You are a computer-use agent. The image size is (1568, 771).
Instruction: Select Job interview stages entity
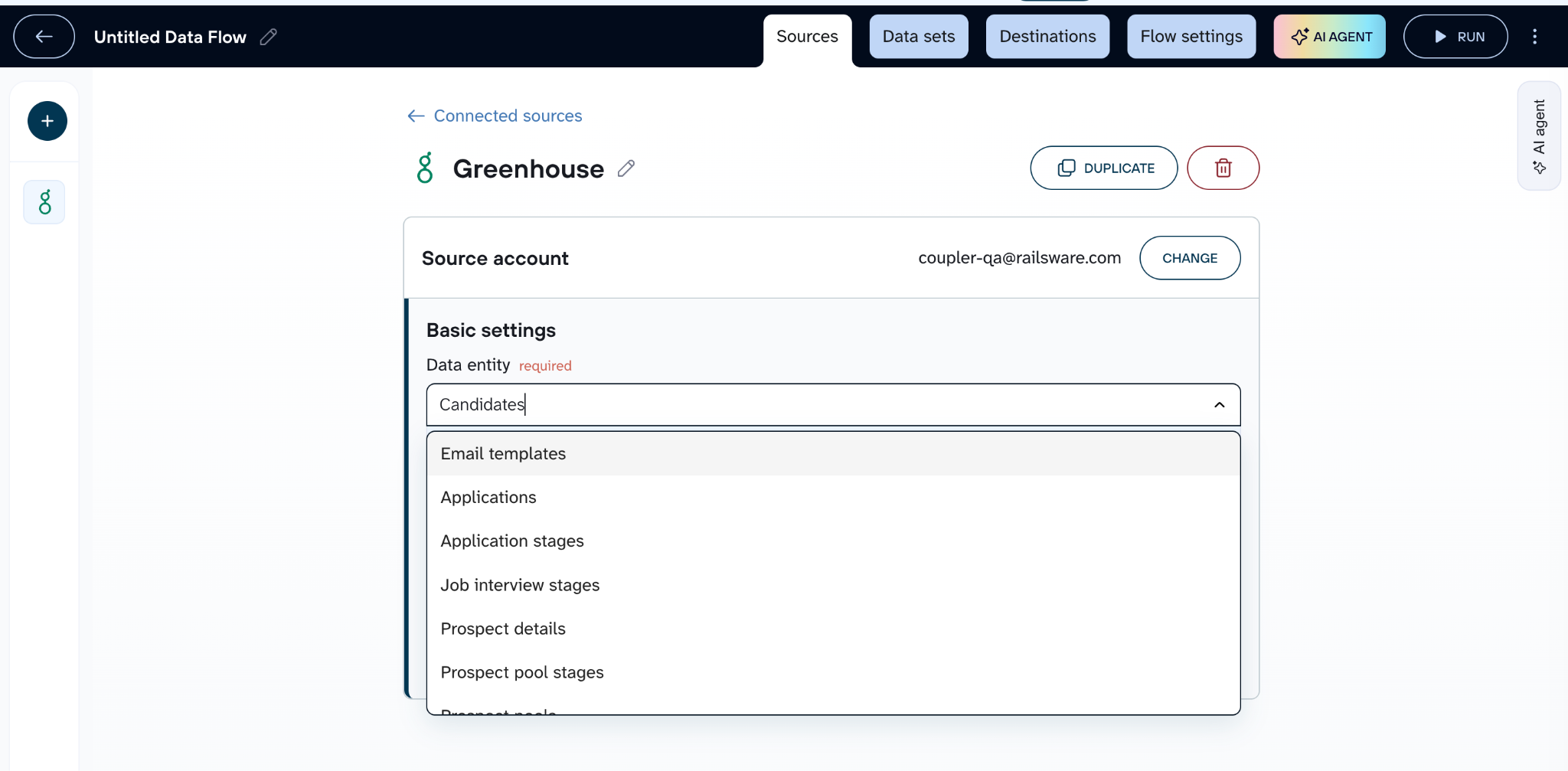[833, 585]
